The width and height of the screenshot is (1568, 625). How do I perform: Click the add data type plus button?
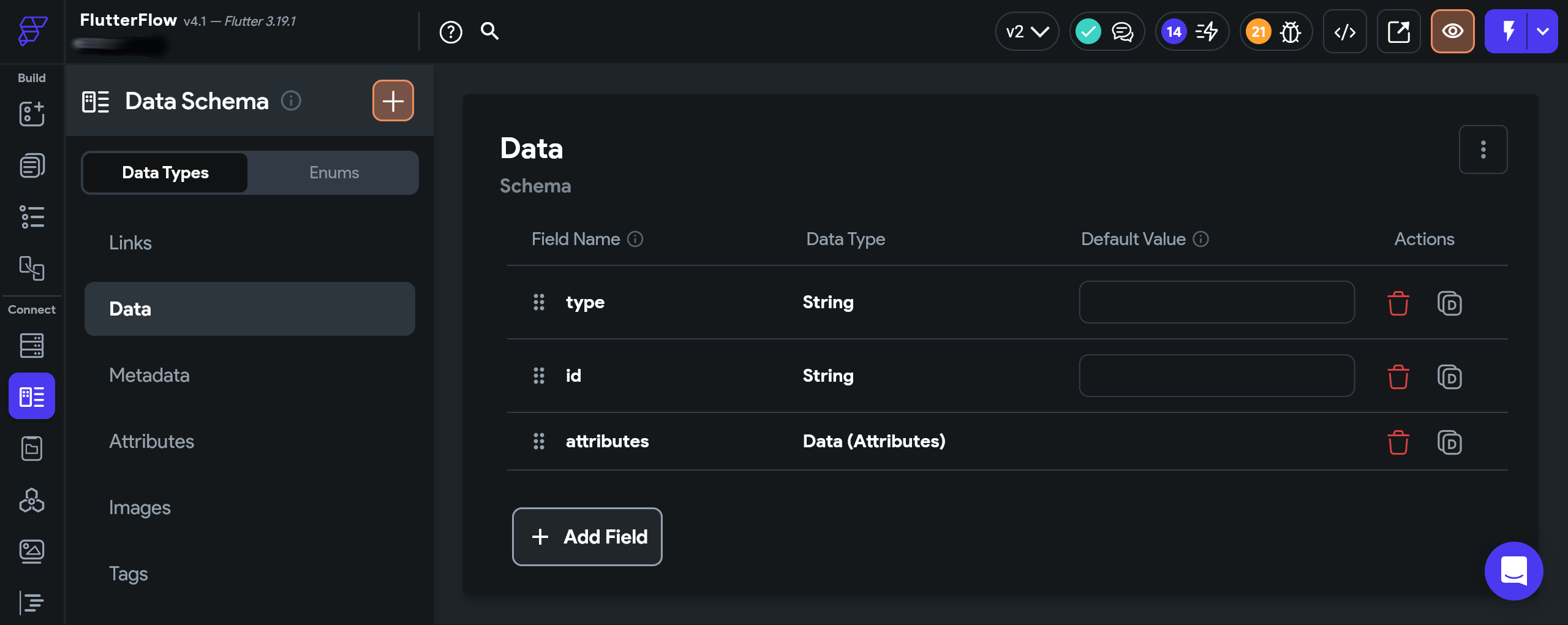(393, 100)
